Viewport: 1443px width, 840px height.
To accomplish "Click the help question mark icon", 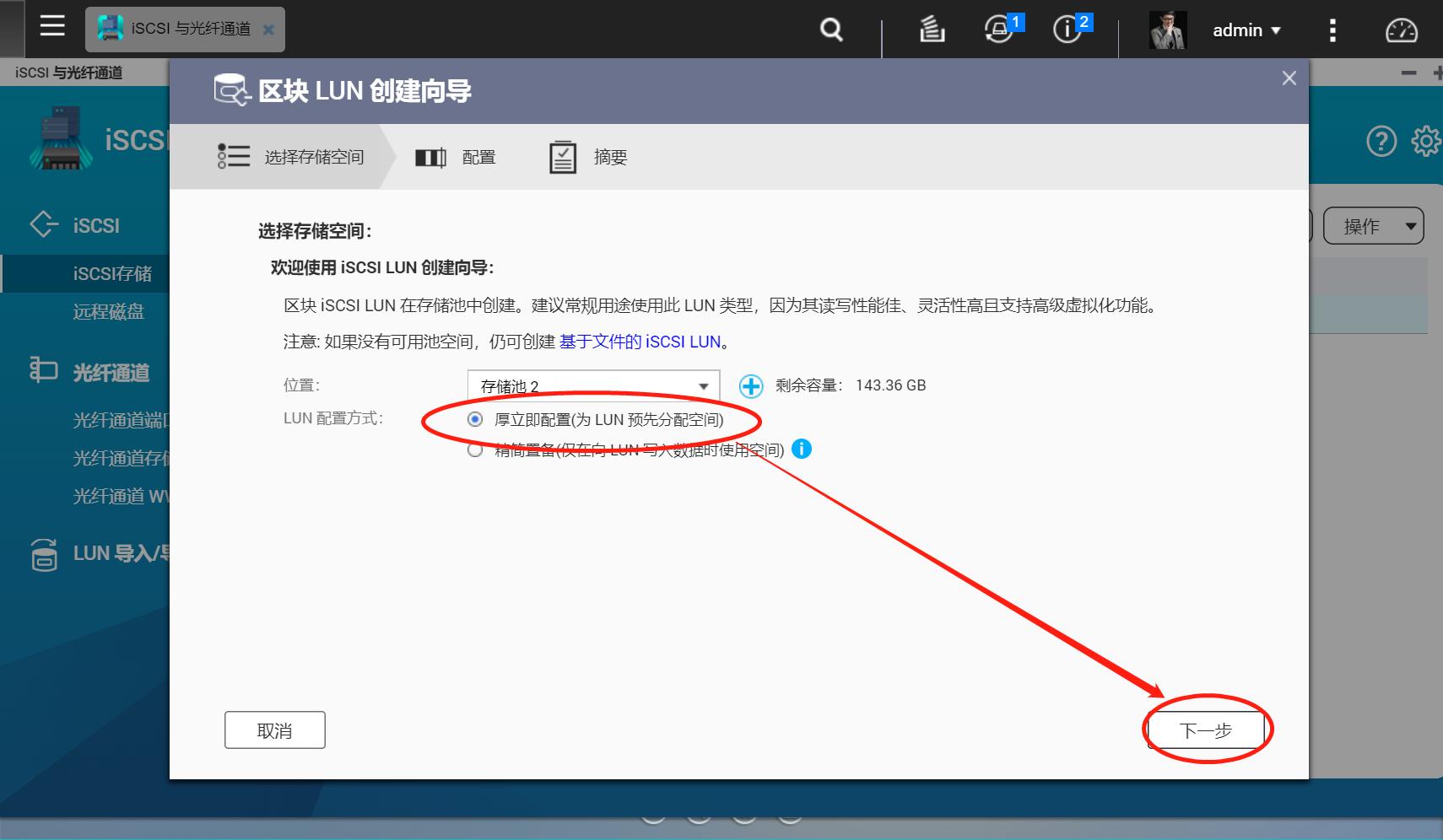I will click(1381, 141).
